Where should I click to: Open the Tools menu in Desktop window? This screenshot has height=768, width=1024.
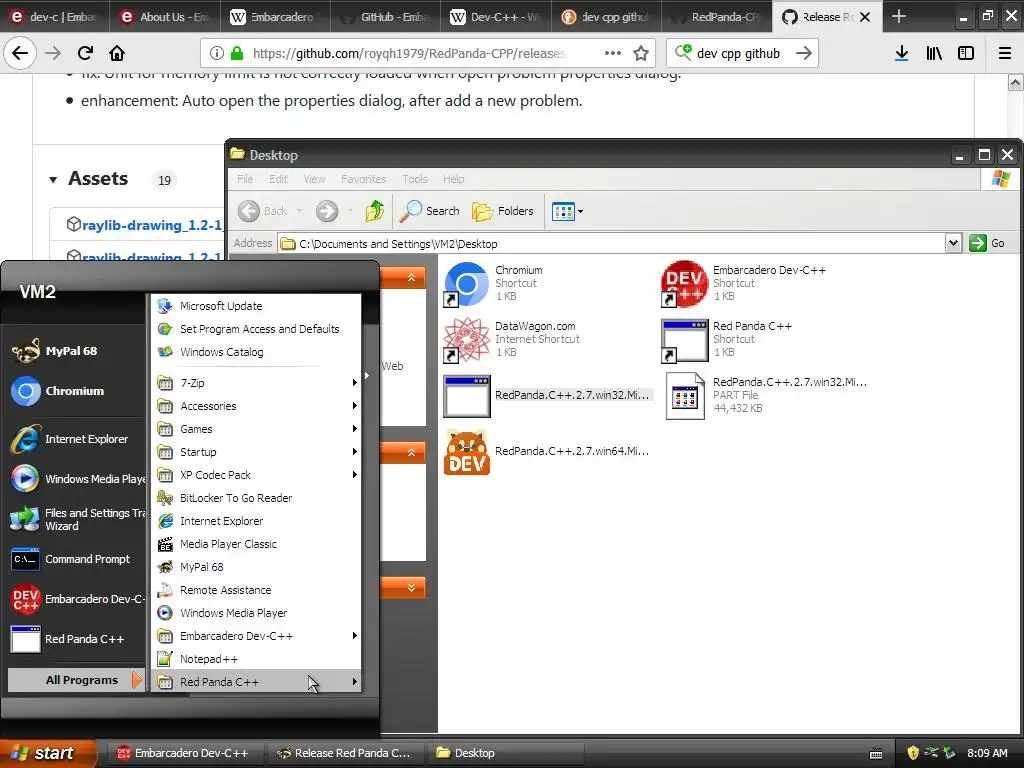pos(415,179)
